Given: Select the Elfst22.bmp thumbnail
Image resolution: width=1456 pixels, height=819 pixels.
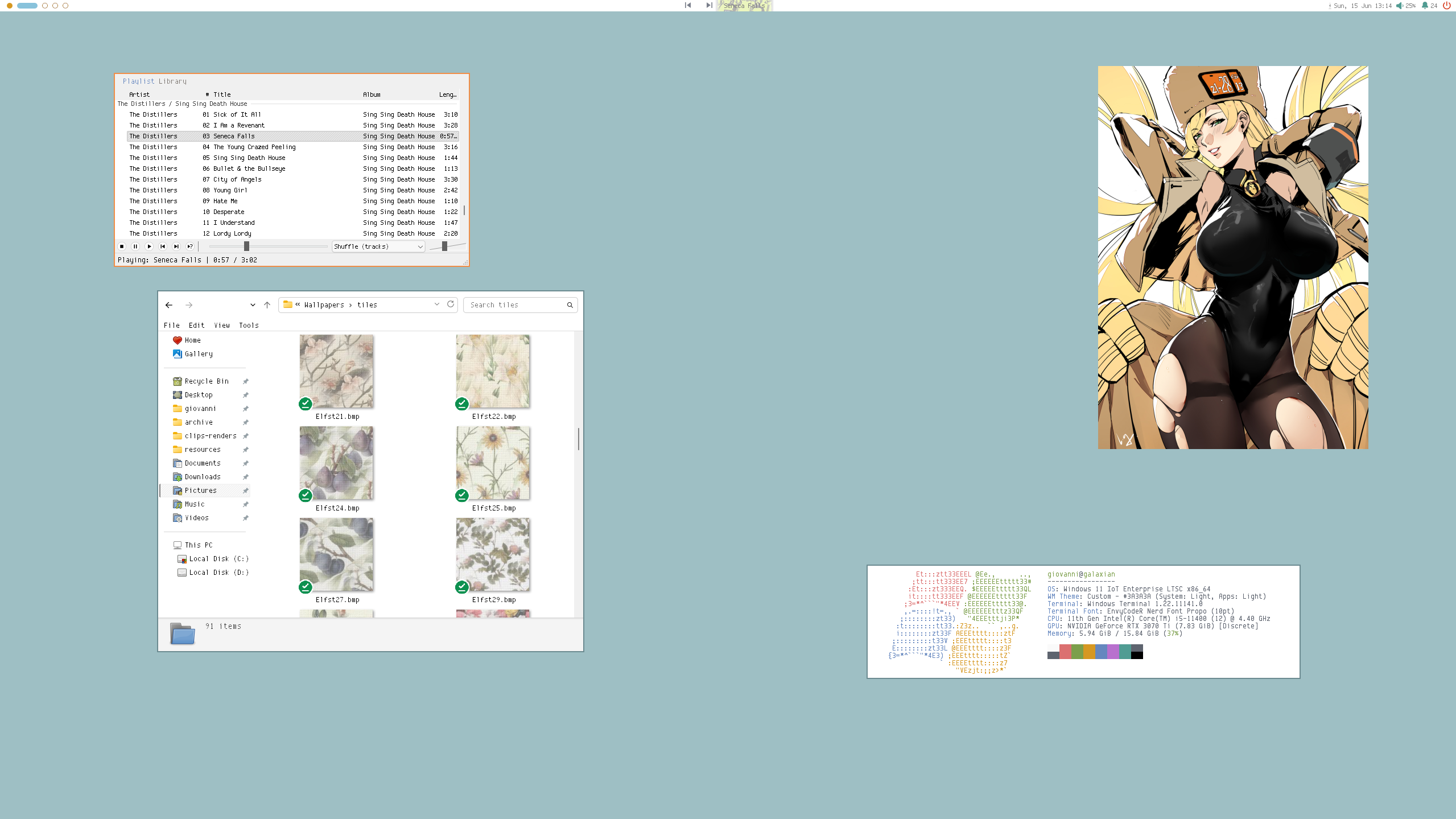Looking at the screenshot, I should click(x=493, y=371).
